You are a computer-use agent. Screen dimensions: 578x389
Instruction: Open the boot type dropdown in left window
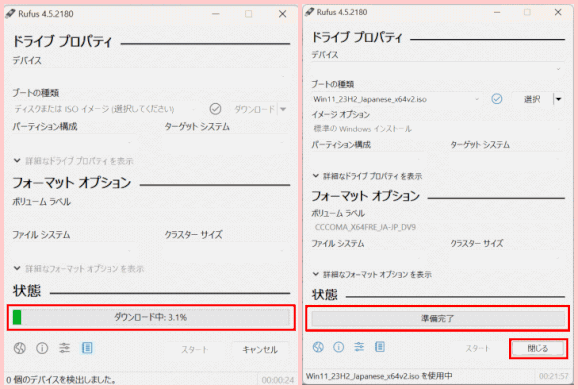click(x=105, y=109)
